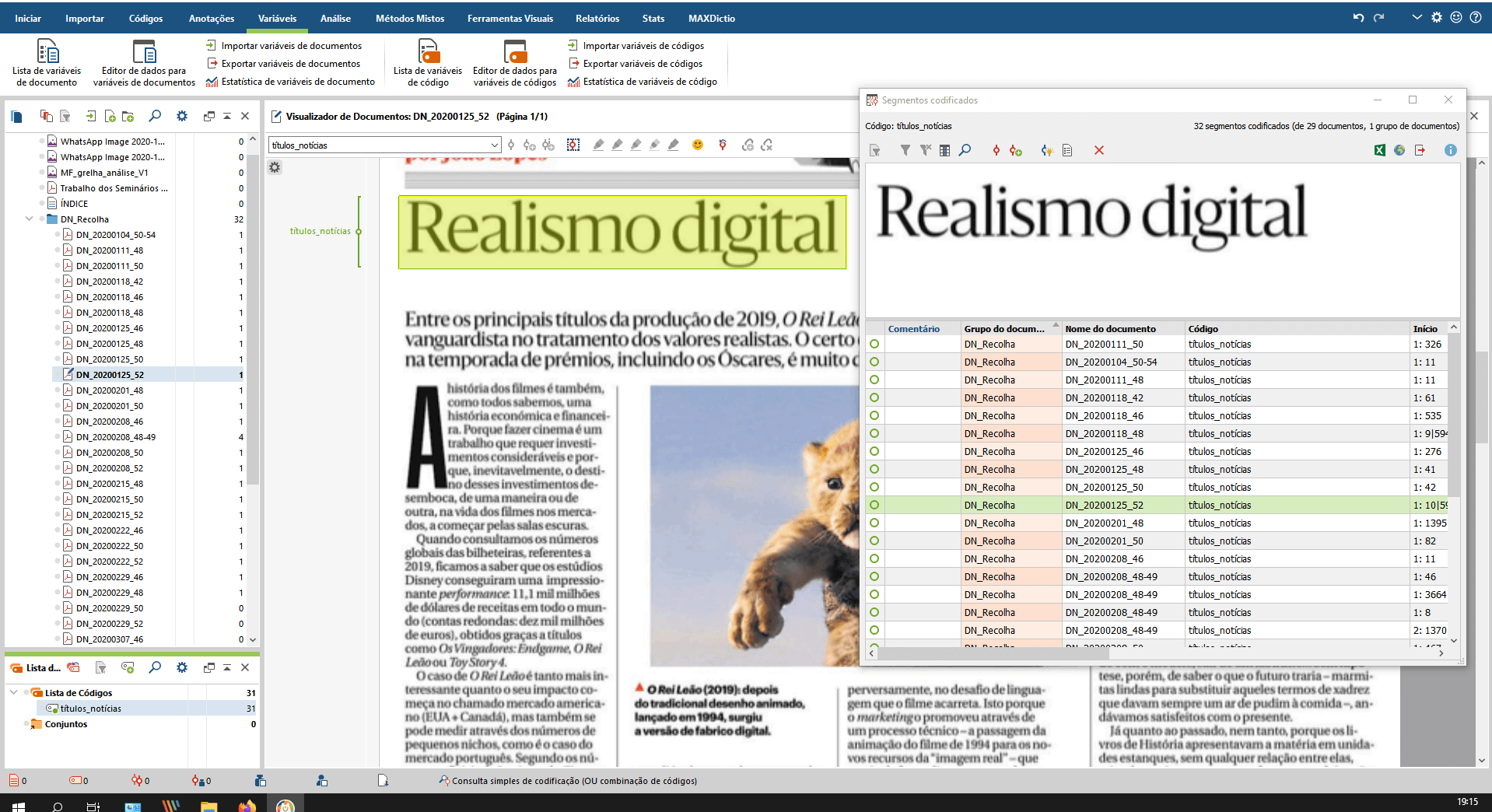Image resolution: width=1492 pixels, height=812 pixels.
Task: Toggle activation circle for DN_20200104_50-54 segment row
Action: click(874, 362)
